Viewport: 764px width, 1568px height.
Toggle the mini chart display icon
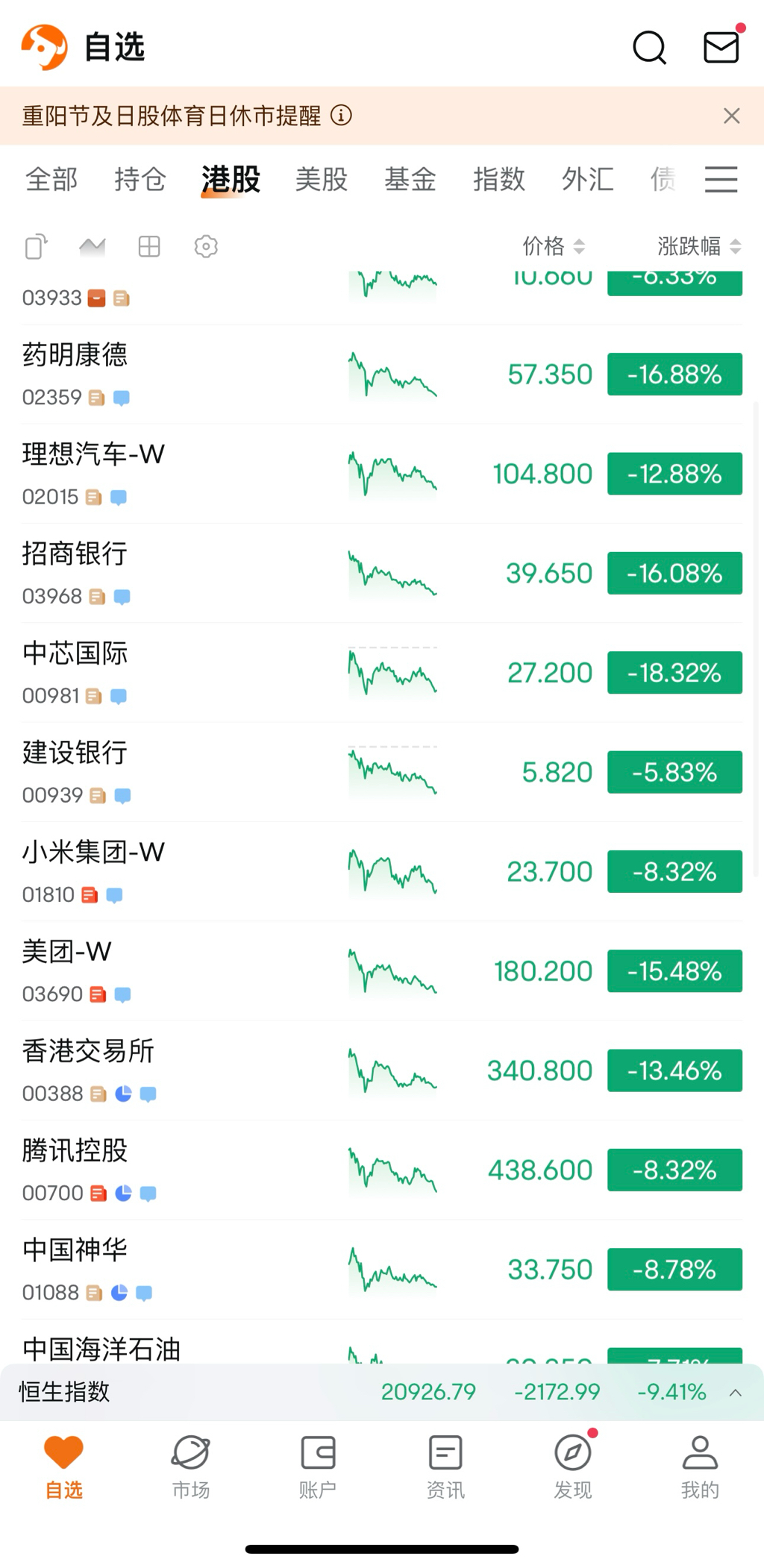92,246
